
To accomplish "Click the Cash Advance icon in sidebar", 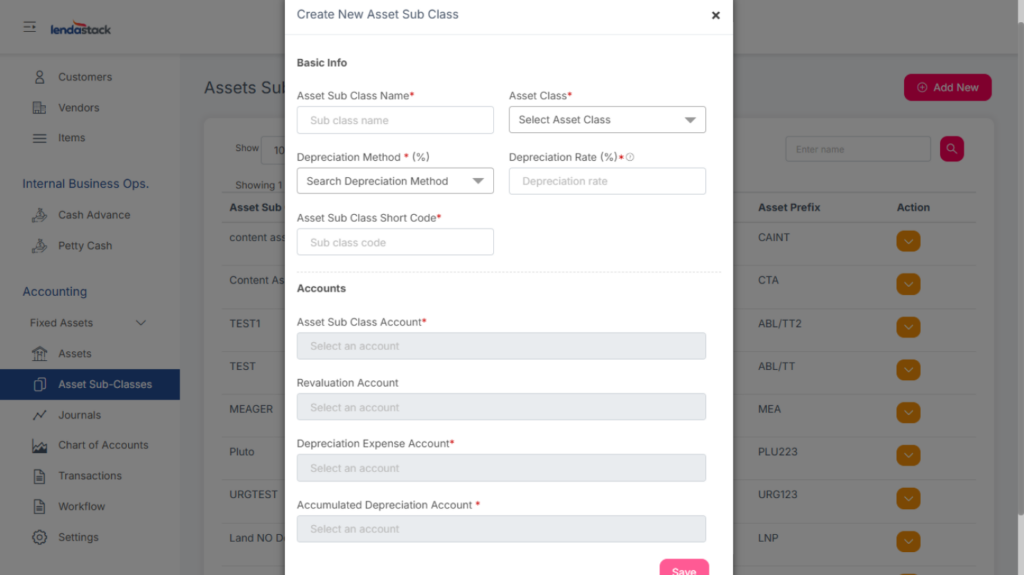I will point(40,215).
